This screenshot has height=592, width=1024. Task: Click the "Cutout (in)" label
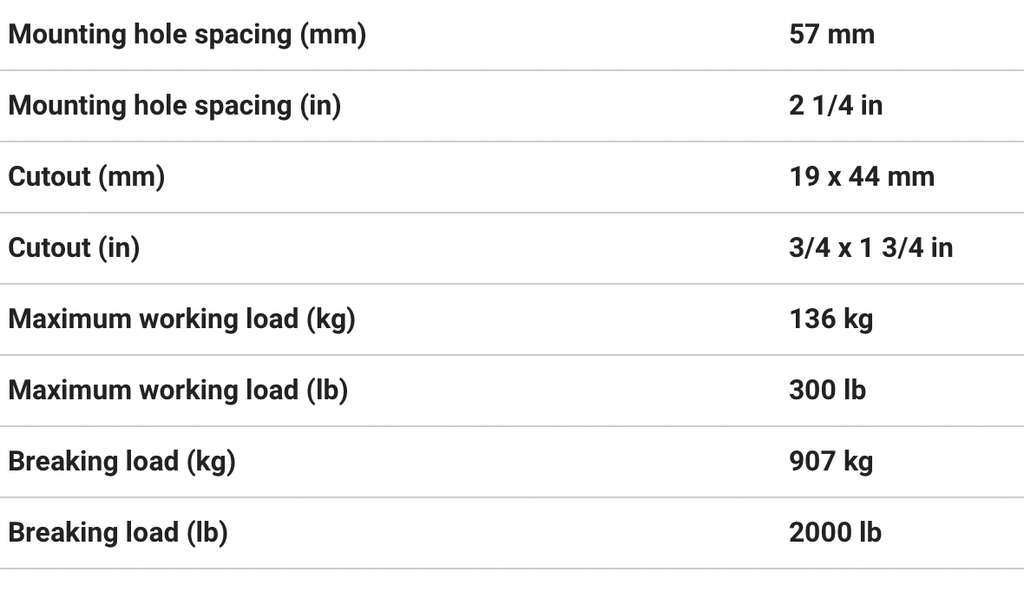(x=74, y=248)
